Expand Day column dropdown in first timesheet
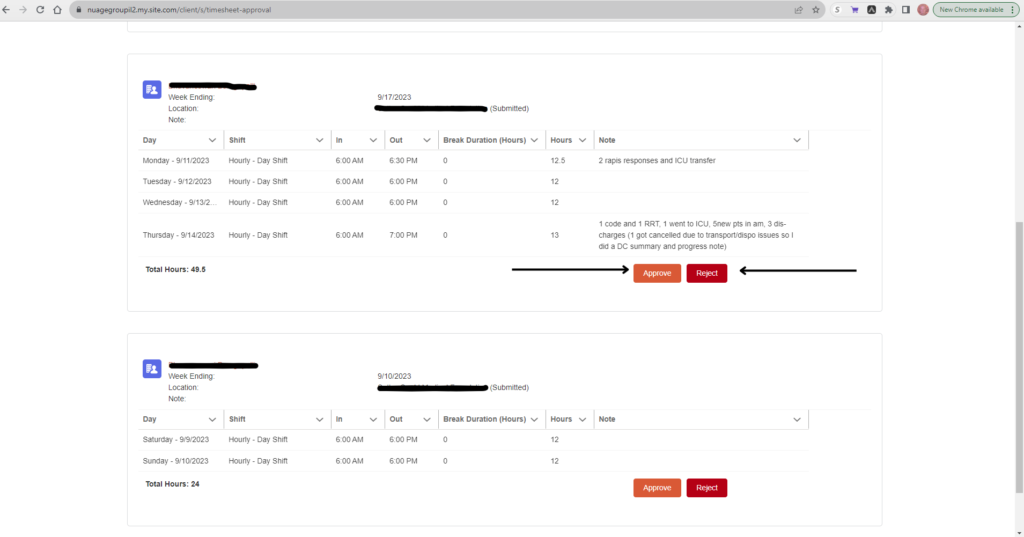 click(212, 140)
